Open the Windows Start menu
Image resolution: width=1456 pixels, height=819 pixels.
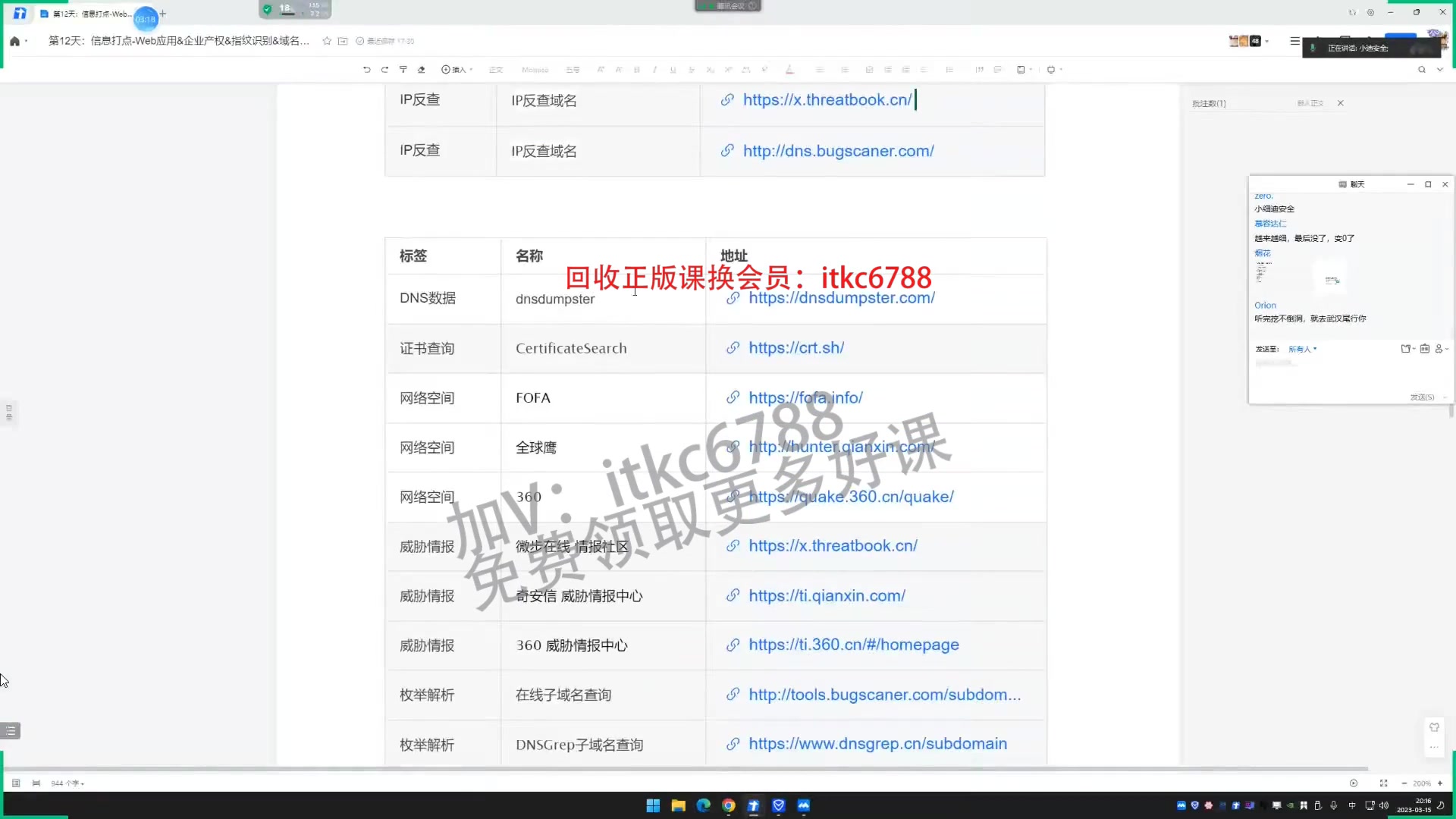(x=653, y=805)
